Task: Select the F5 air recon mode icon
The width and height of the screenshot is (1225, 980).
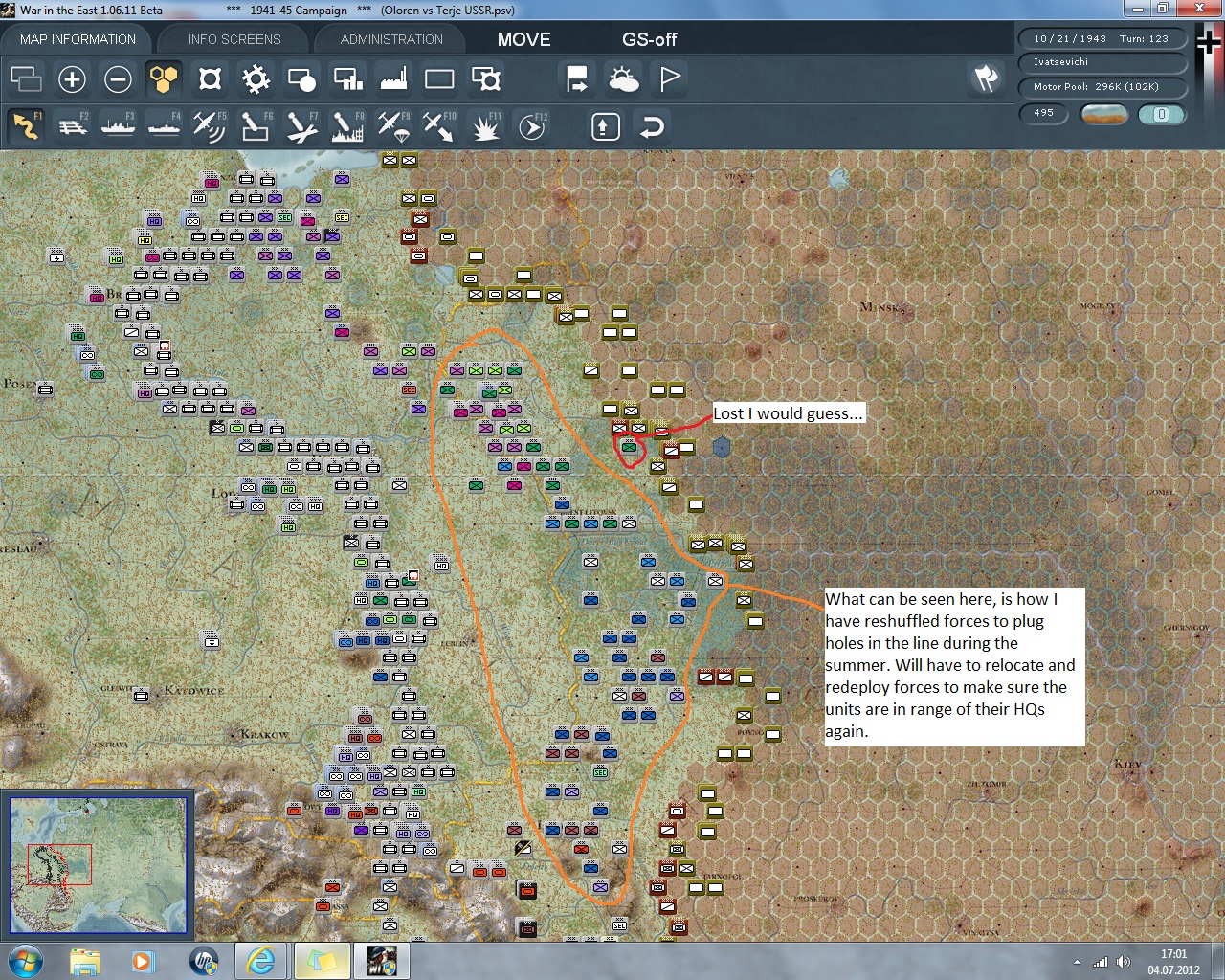Action: coord(210,126)
